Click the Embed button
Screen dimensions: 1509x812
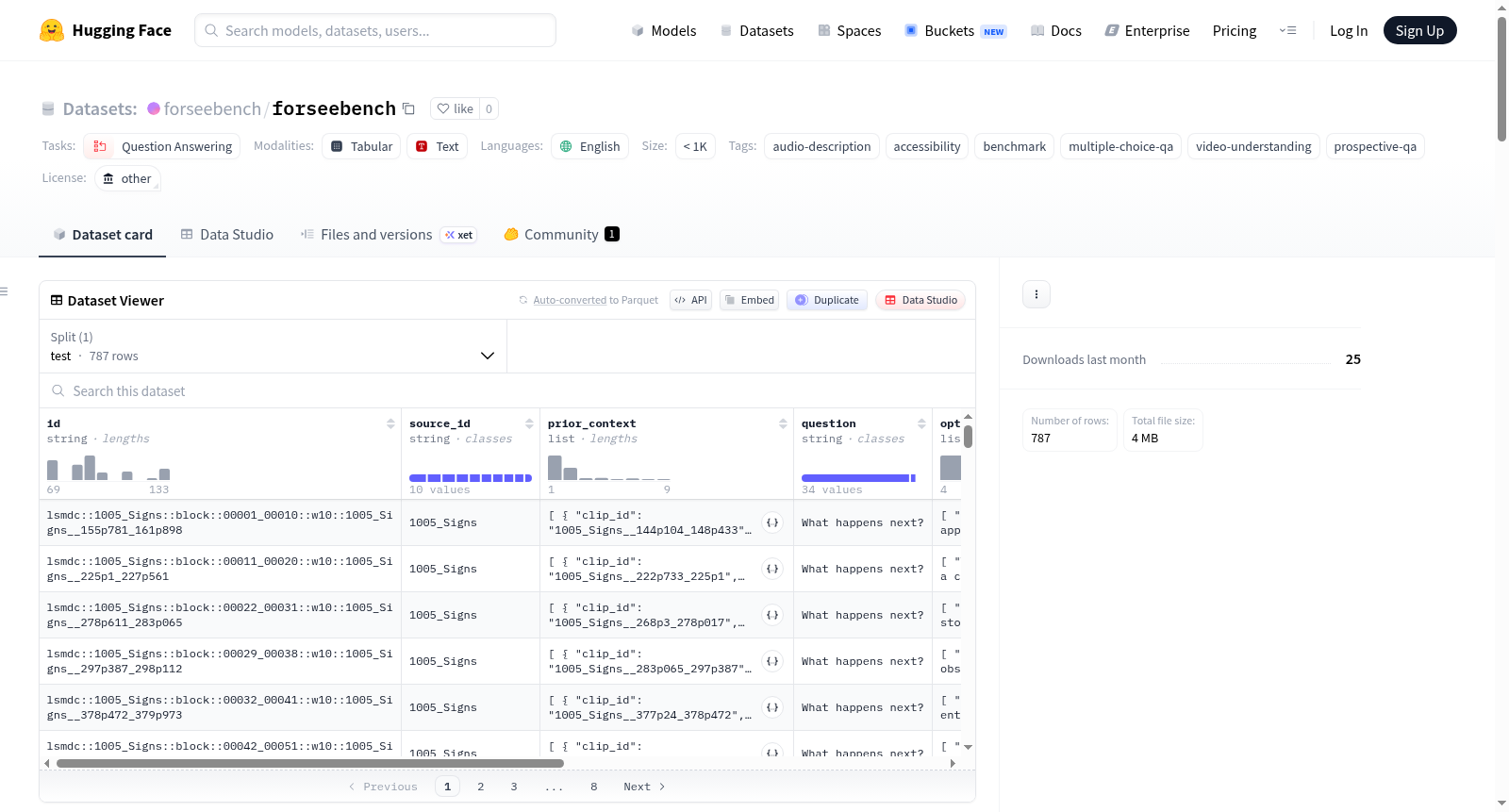pos(749,300)
